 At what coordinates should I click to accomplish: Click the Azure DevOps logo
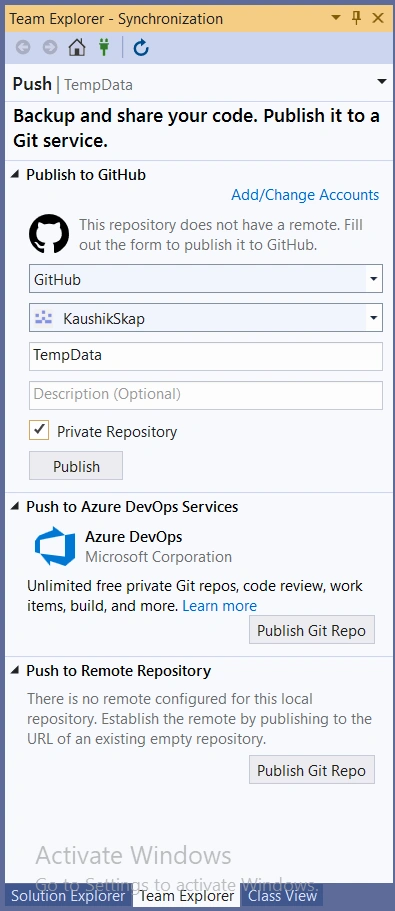[55, 546]
